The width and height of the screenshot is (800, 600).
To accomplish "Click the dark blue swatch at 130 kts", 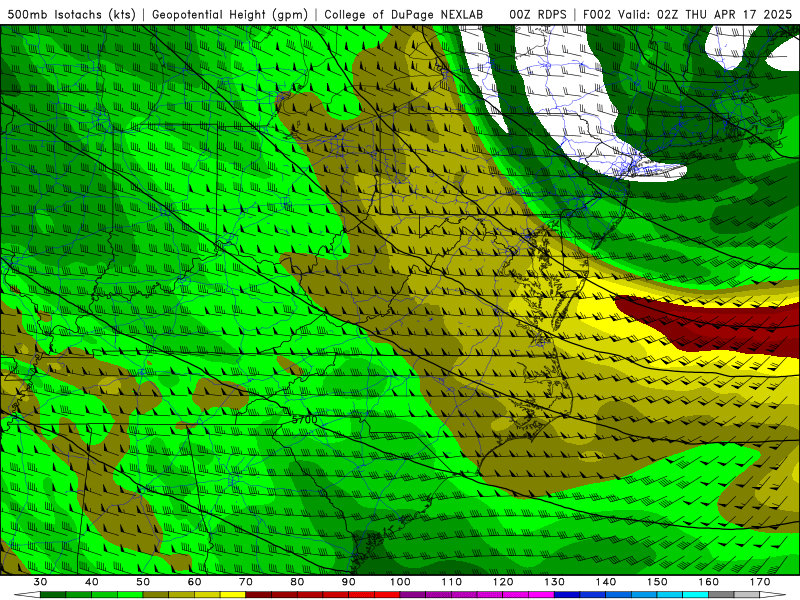I will [567, 594].
